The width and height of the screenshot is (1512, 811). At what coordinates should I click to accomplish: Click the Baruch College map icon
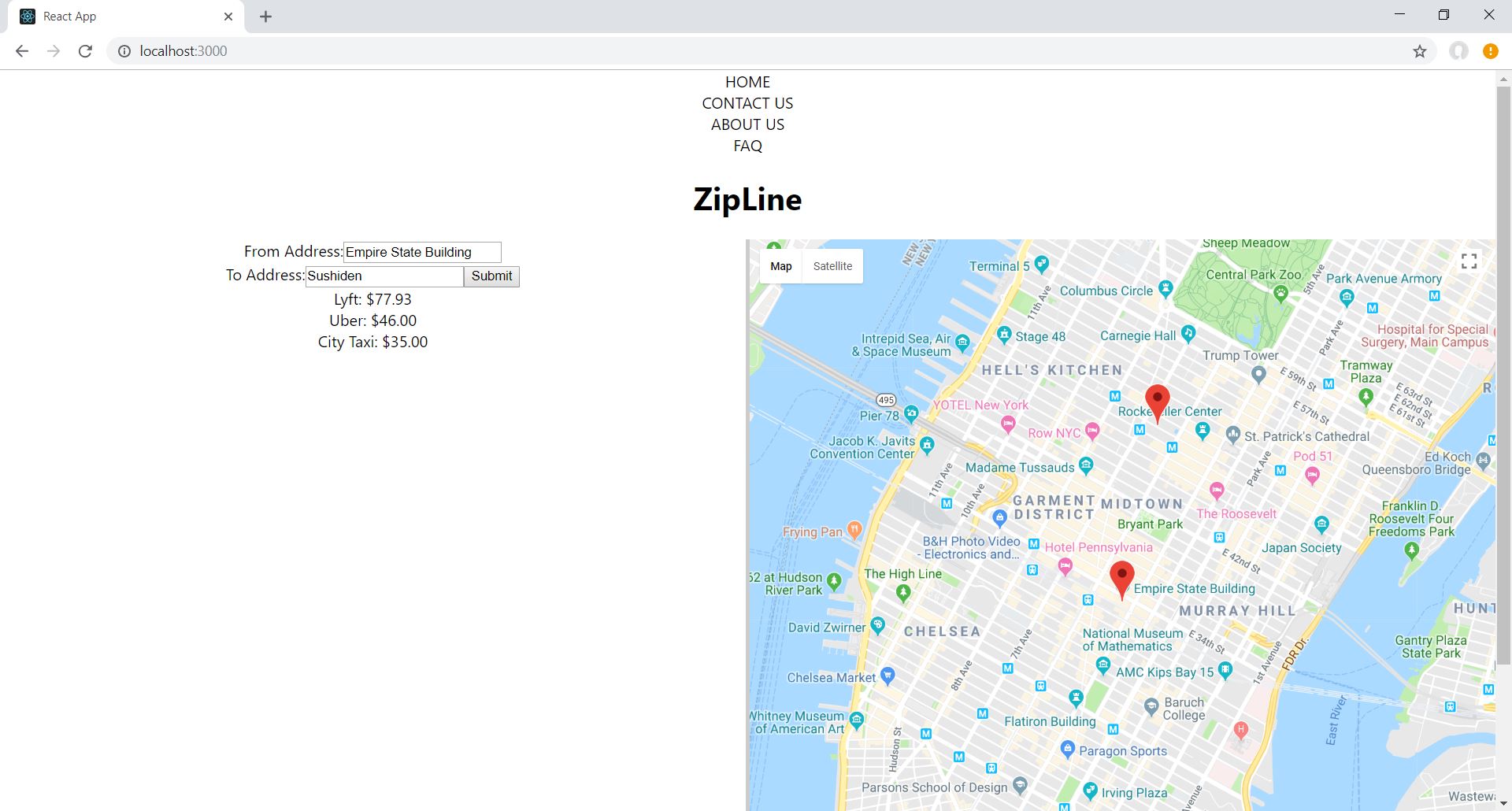pyautogui.click(x=1151, y=706)
